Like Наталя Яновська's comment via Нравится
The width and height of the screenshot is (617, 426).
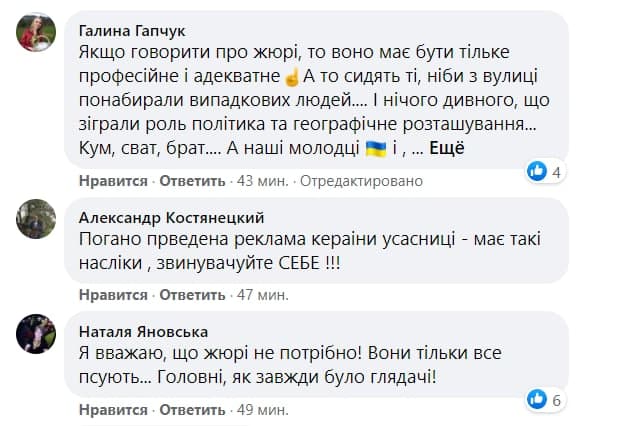pyautogui.click(x=113, y=410)
